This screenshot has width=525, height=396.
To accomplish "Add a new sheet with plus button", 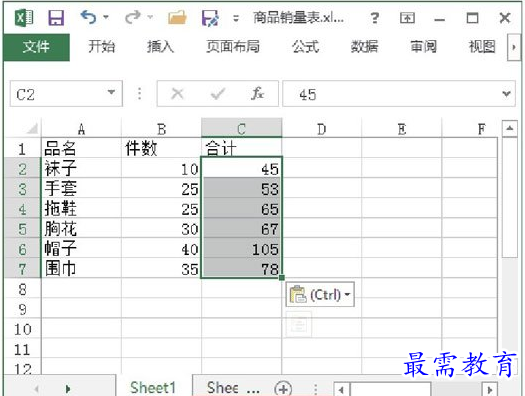I will 283,389.
